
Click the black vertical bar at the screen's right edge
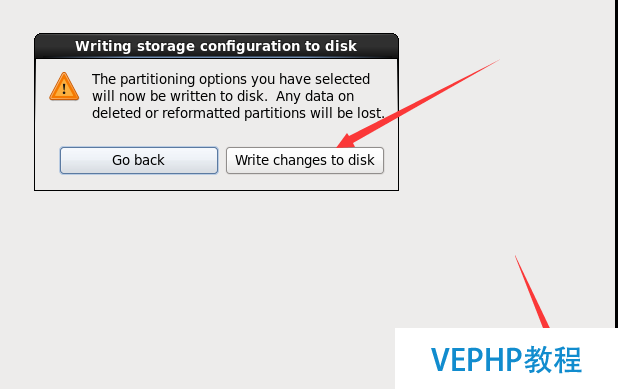point(616,164)
